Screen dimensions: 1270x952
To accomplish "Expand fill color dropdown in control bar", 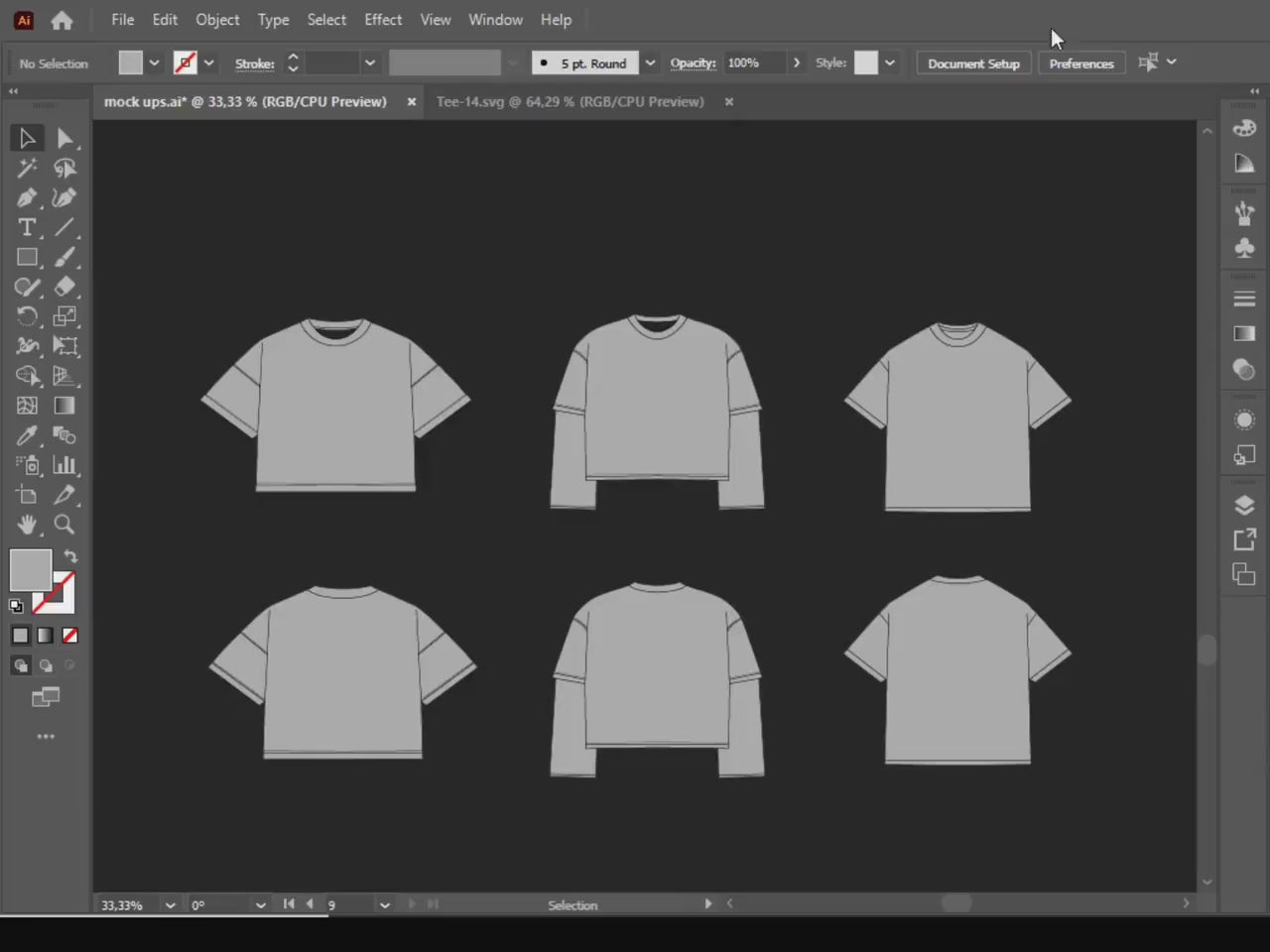I will (x=155, y=62).
